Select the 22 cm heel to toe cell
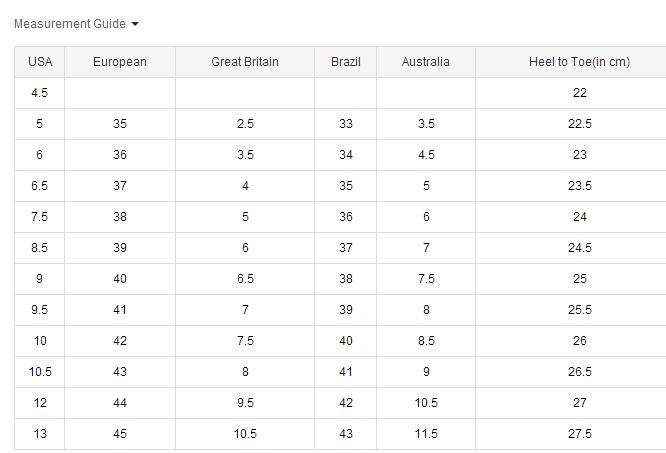The height and width of the screenshot is (453, 666). pos(579,93)
